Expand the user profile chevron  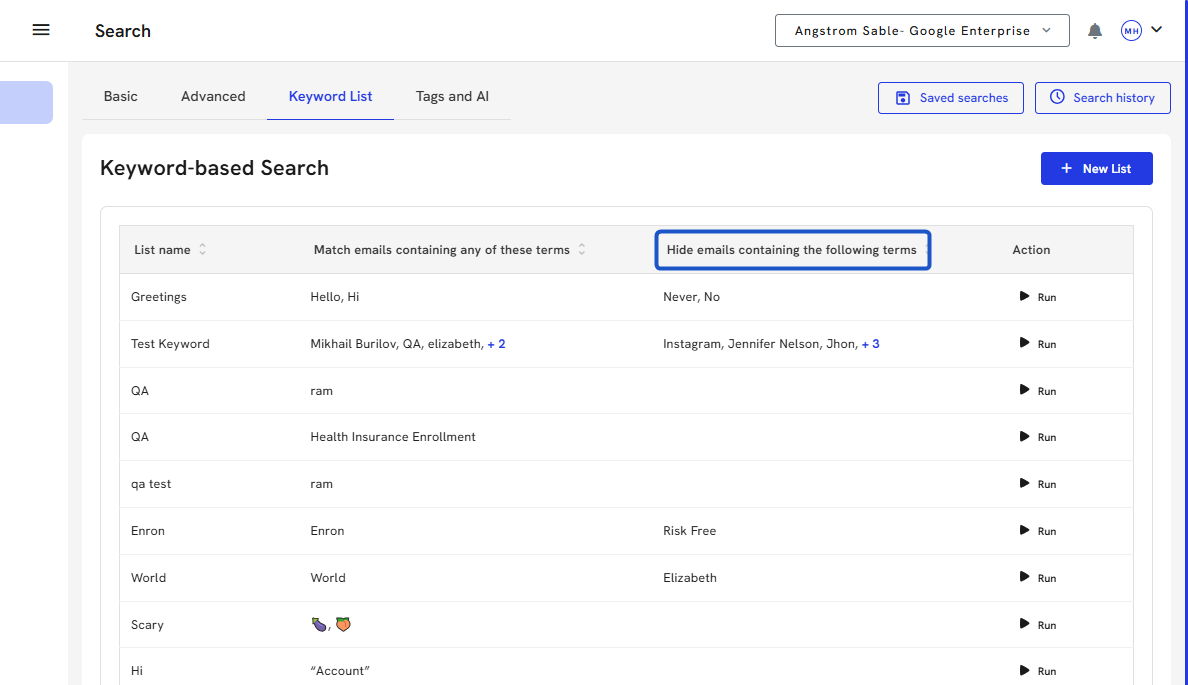(x=1157, y=30)
